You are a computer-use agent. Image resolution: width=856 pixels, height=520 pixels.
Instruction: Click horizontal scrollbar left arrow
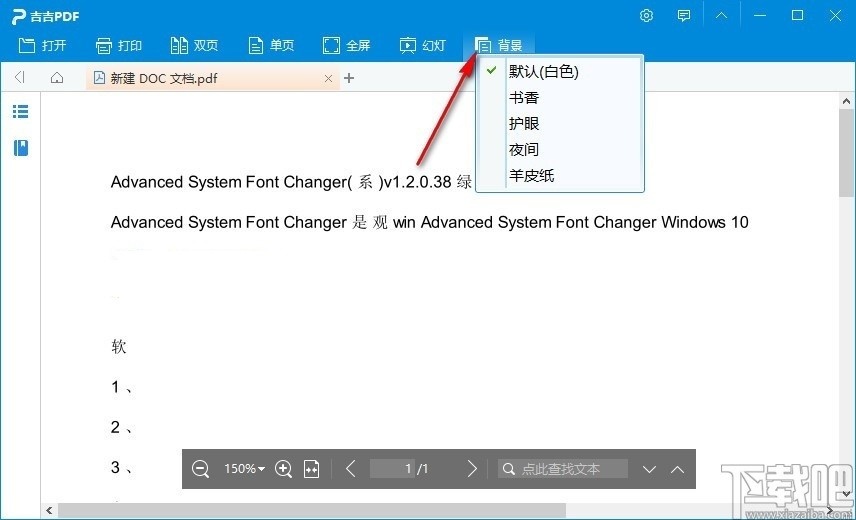click(x=49, y=511)
